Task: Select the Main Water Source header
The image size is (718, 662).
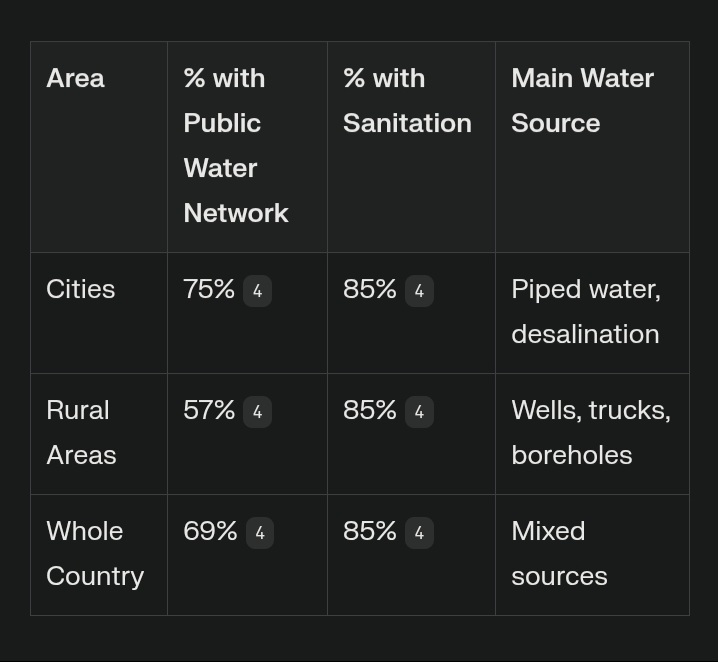Action: 582,100
